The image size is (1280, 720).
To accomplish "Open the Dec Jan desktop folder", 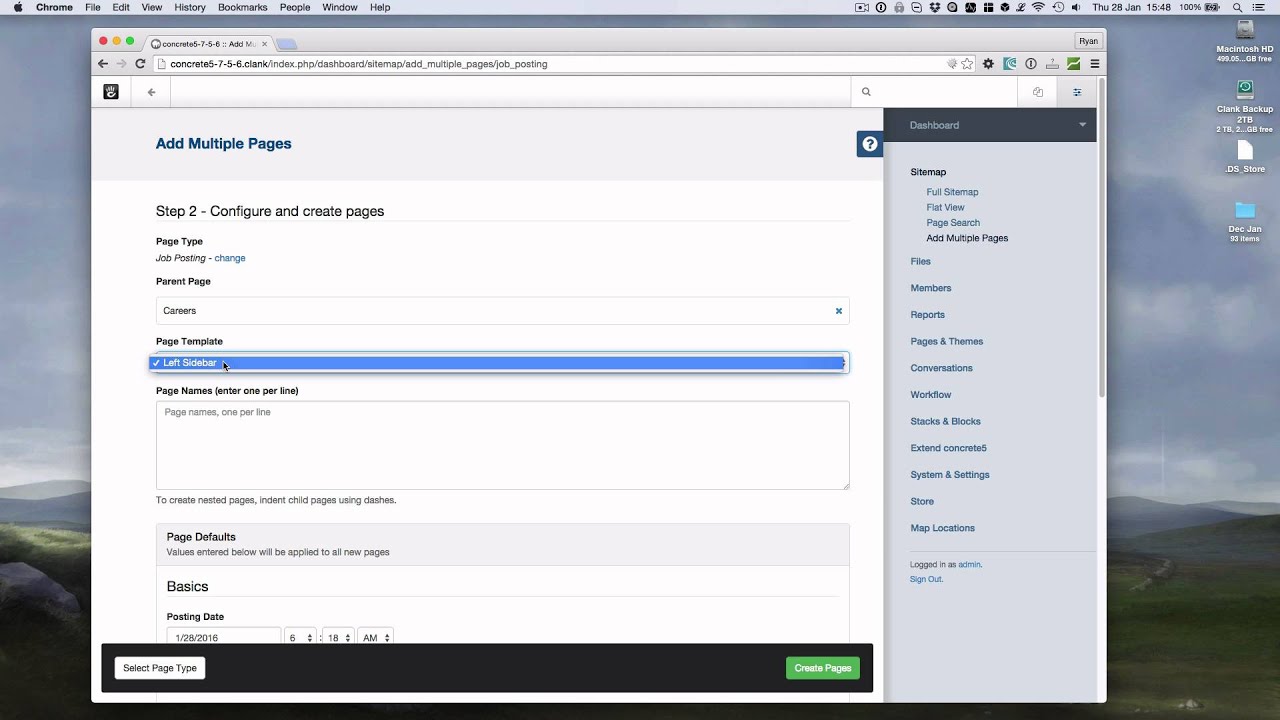I will pyautogui.click(x=1245, y=210).
